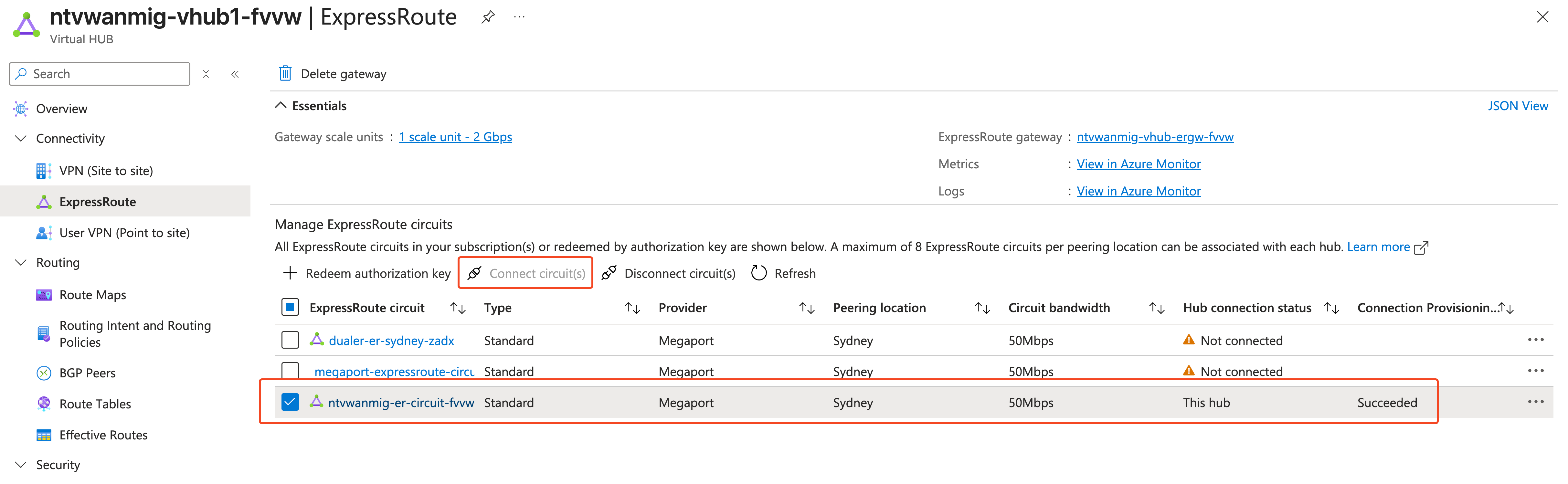Sort by Provider column

point(807,308)
